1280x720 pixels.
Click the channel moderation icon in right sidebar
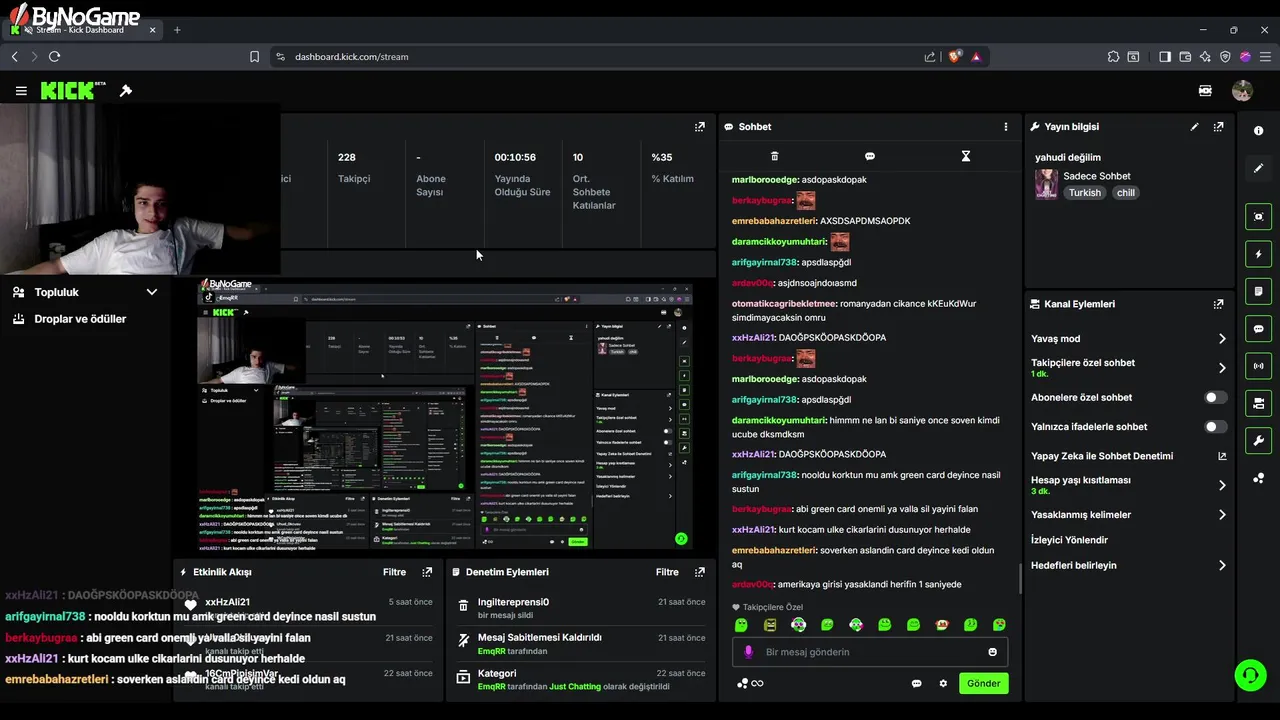click(1259, 403)
